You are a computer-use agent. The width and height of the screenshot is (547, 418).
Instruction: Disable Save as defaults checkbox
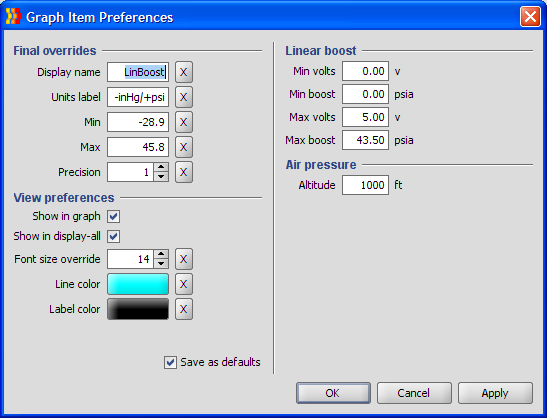pyautogui.click(x=170, y=363)
